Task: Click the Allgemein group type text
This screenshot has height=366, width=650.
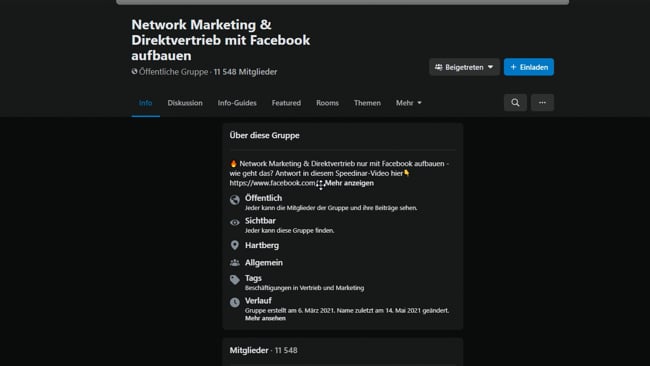Action: click(264, 263)
